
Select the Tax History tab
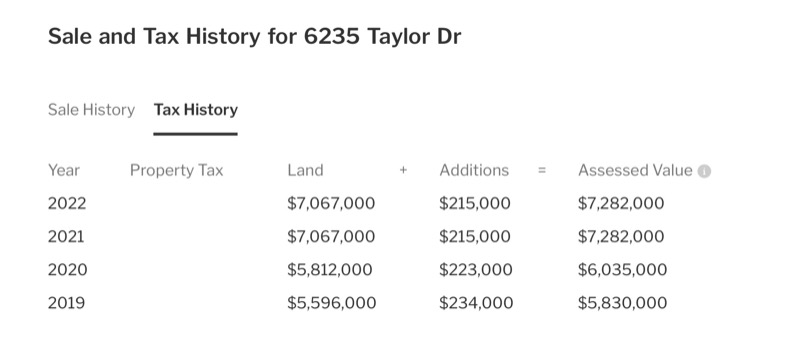click(x=196, y=110)
